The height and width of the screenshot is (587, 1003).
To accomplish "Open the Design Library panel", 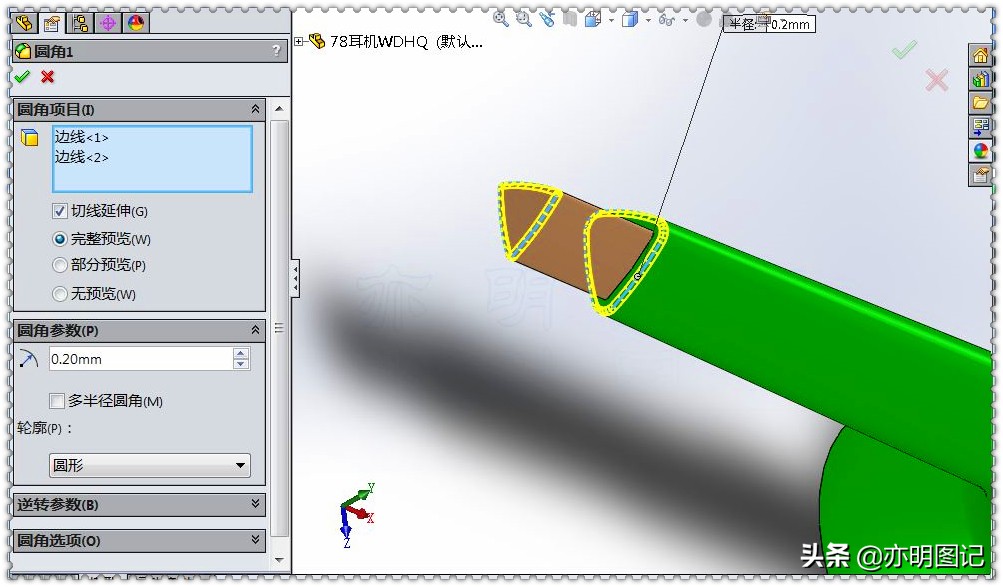I will 979,79.
